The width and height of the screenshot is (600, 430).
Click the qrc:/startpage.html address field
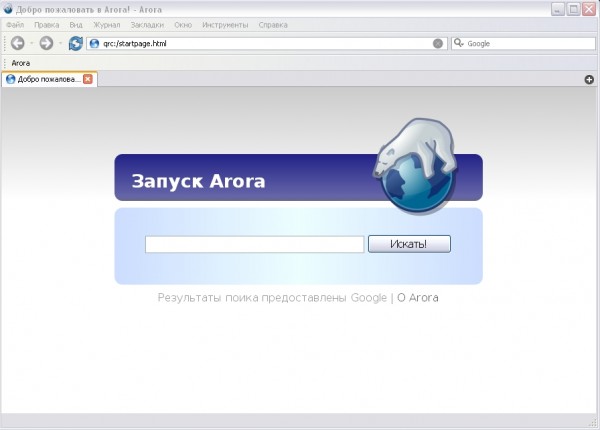point(266,44)
